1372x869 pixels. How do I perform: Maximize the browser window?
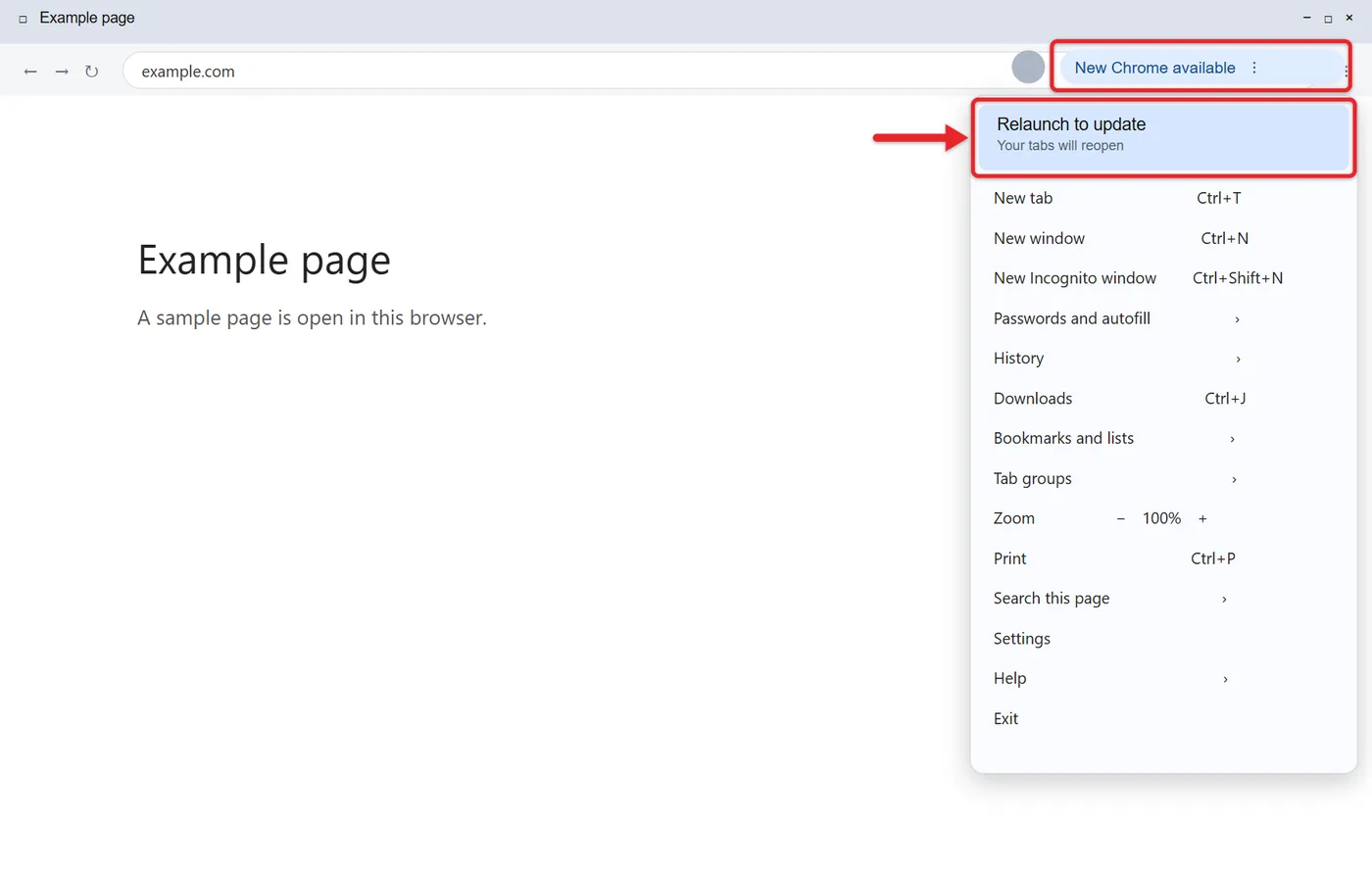click(x=1328, y=18)
